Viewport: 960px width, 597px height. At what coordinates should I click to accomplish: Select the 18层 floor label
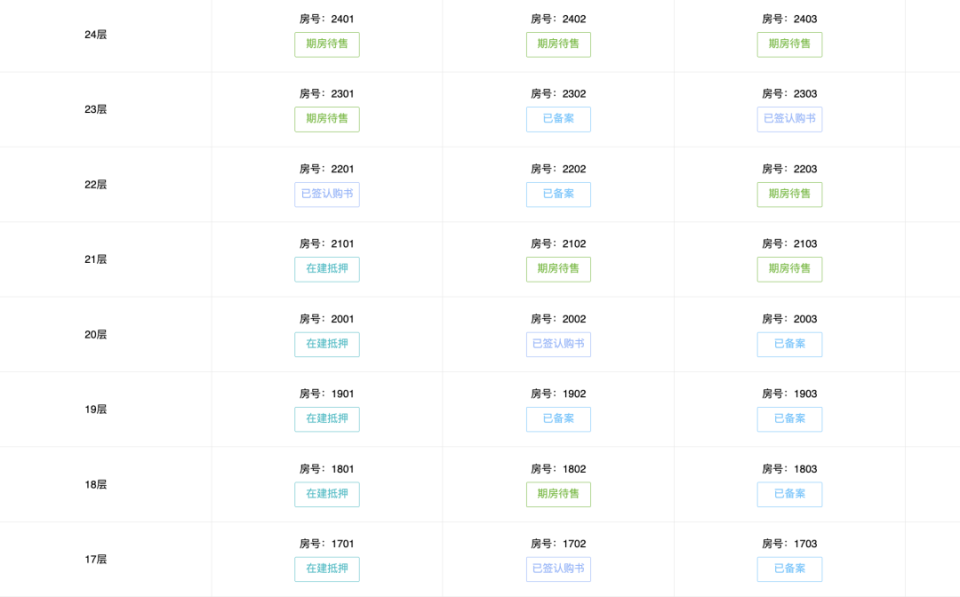(96, 485)
